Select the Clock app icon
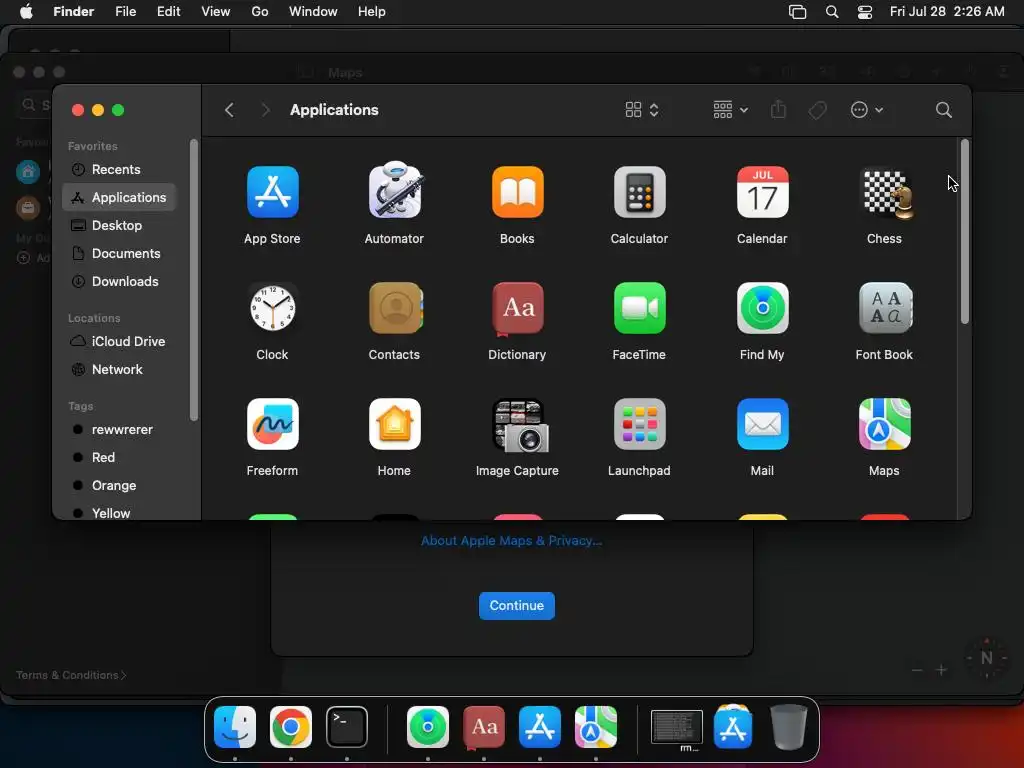 click(x=272, y=308)
